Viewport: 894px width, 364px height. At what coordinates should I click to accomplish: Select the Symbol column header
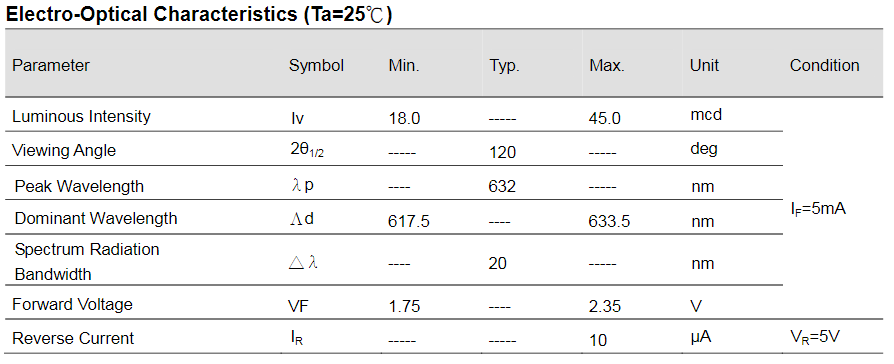coord(316,66)
